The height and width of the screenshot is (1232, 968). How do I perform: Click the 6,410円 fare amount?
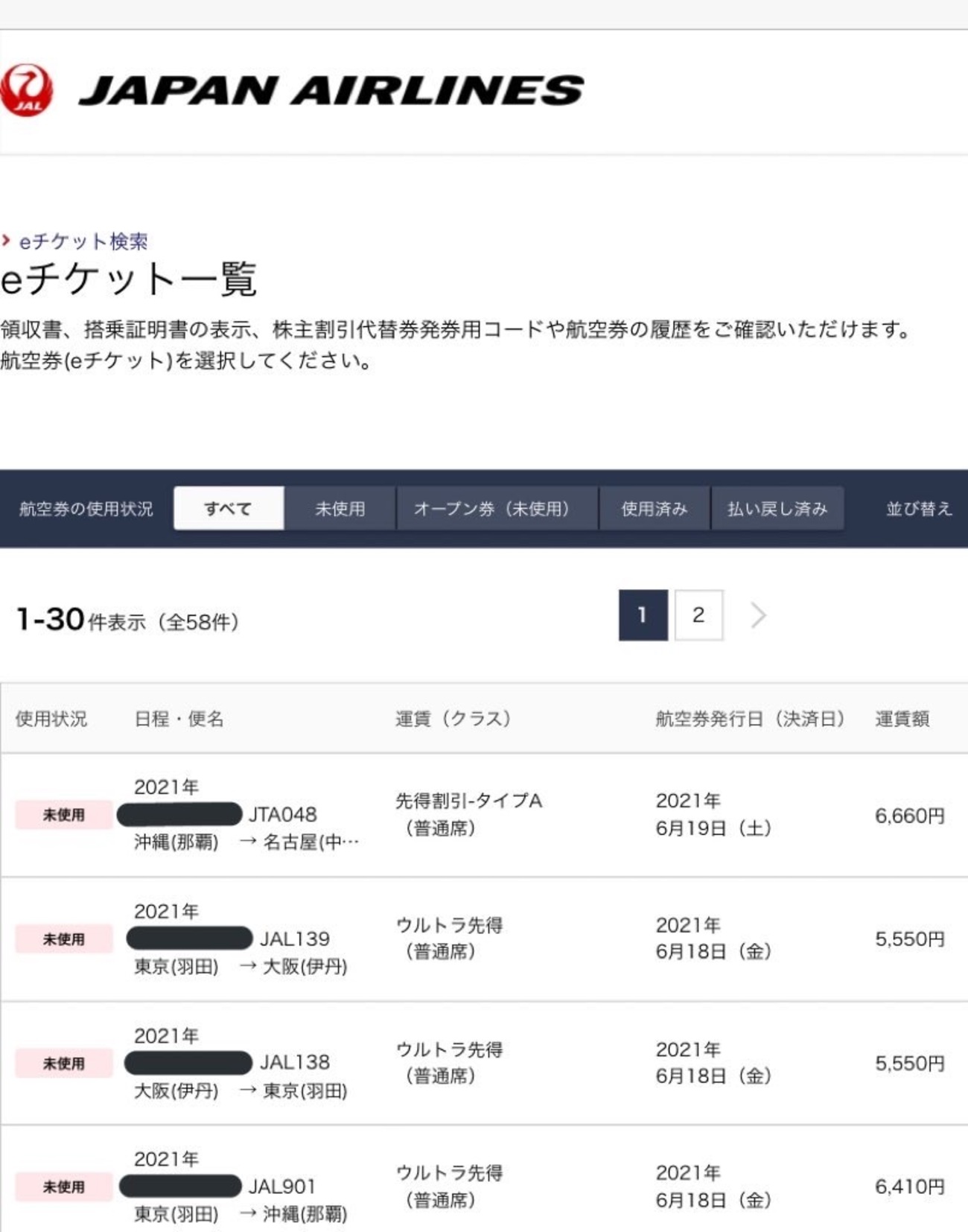coord(910,1187)
